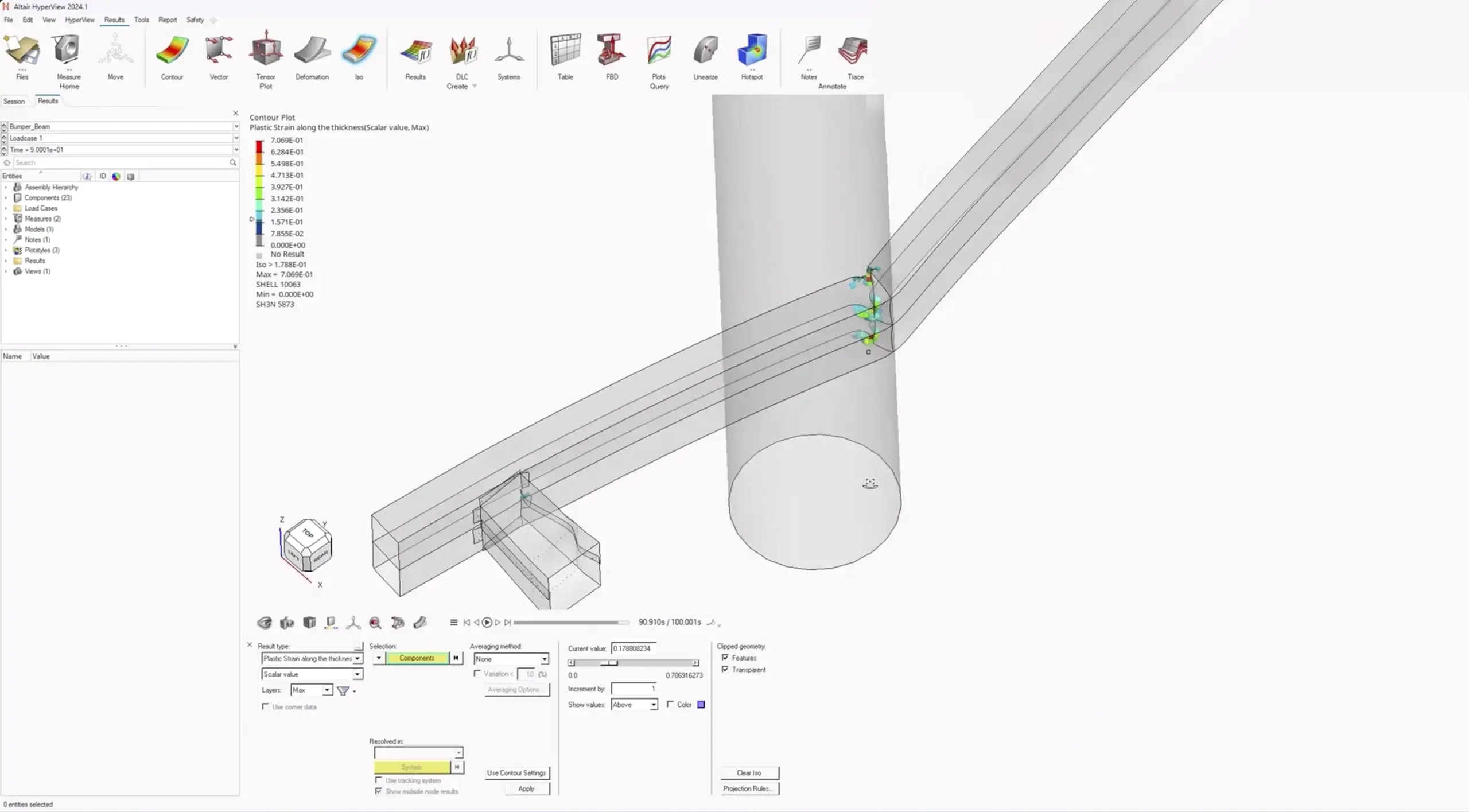The height and width of the screenshot is (812, 1469).
Task: Switch to the Session tab
Action: pyautogui.click(x=14, y=102)
